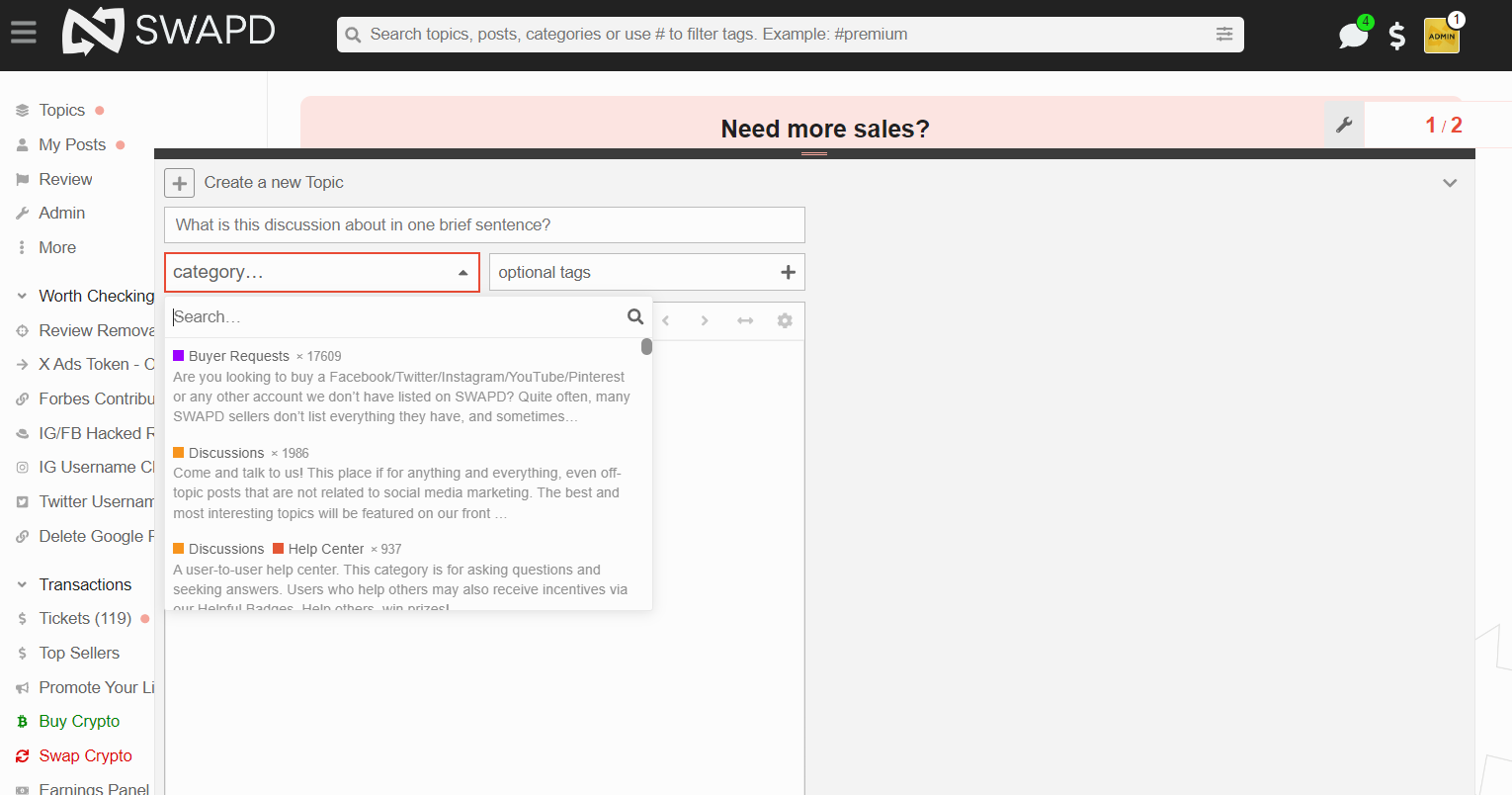Add optional tags with plus icon
This screenshot has width=1512, height=795.
click(x=788, y=272)
